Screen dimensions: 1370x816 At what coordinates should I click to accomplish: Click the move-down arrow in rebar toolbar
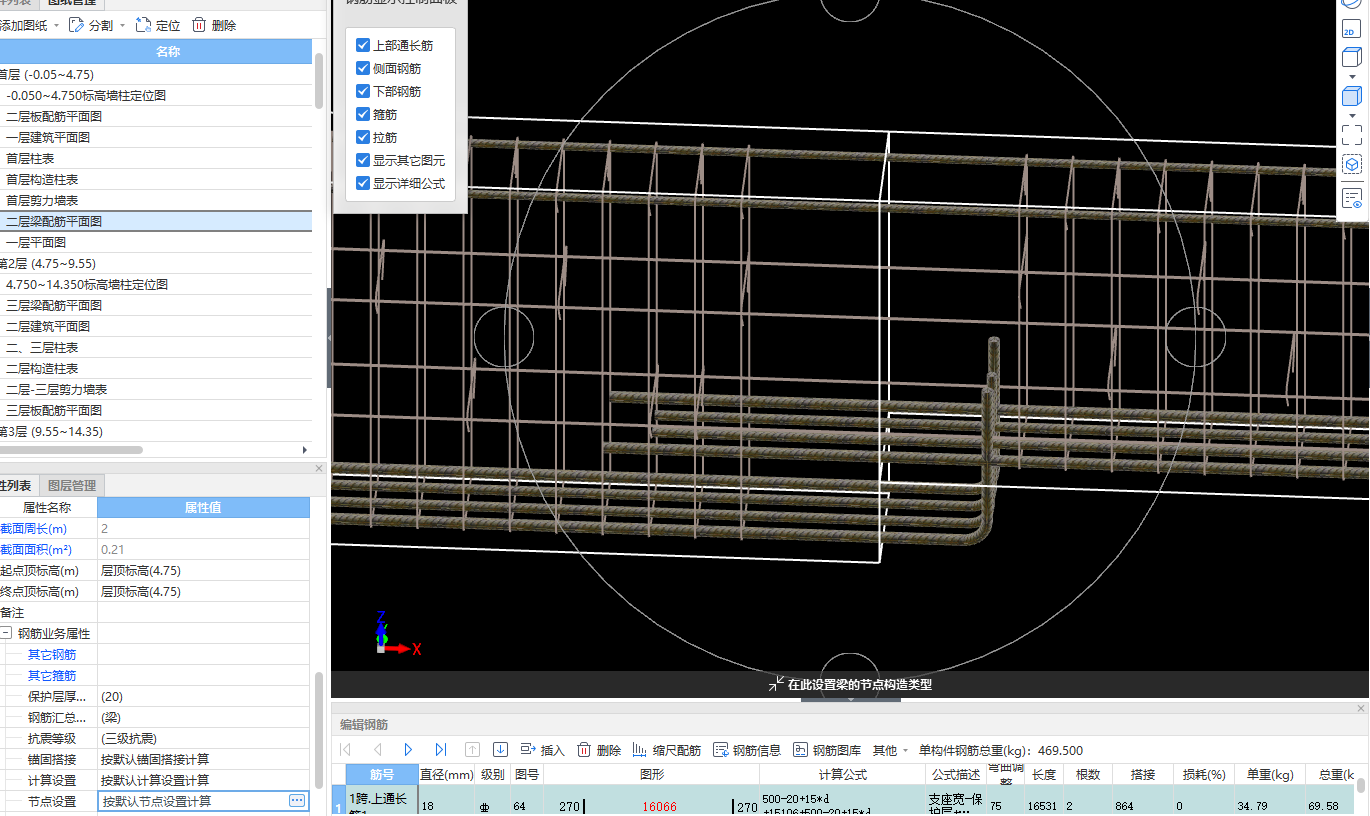coord(501,750)
